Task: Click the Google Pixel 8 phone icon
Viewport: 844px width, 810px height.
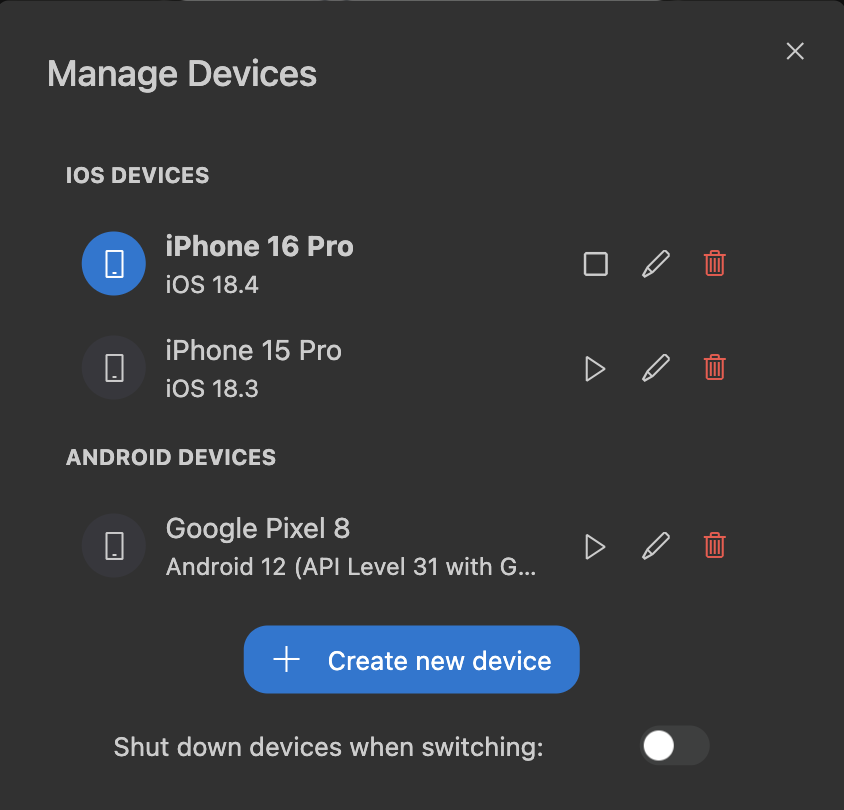Action: pyautogui.click(x=114, y=546)
